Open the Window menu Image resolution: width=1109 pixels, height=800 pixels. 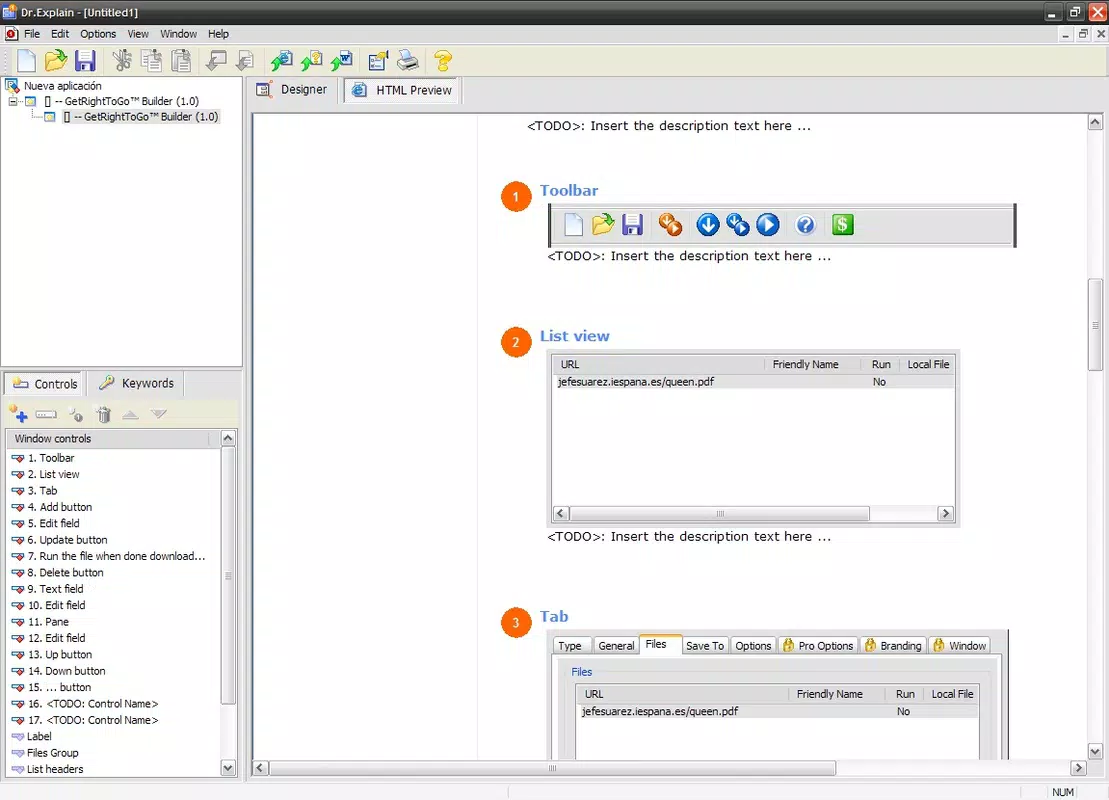[178, 34]
